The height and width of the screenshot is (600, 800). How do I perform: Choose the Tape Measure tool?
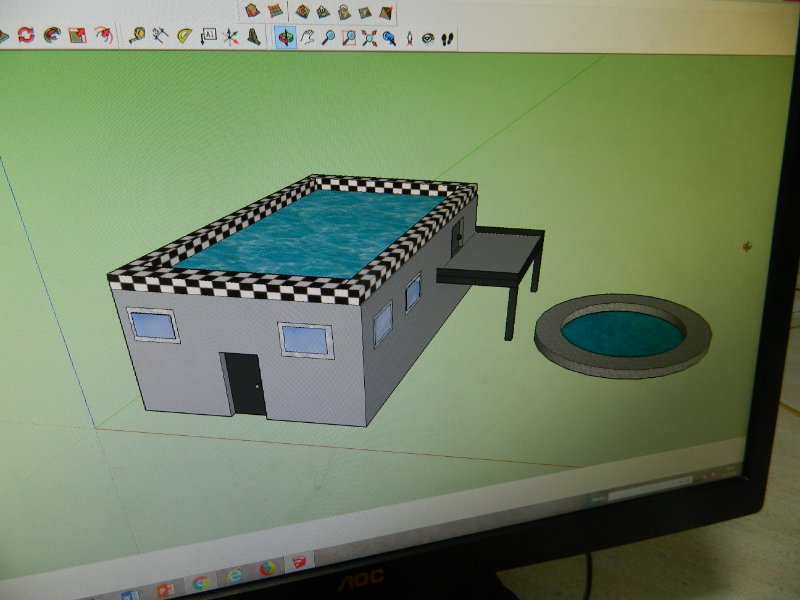137,36
